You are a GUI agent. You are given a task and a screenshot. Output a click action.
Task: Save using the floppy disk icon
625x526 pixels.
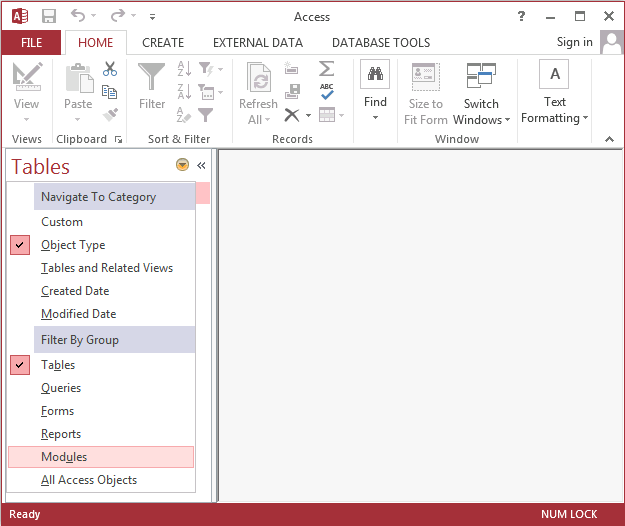(x=49, y=16)
